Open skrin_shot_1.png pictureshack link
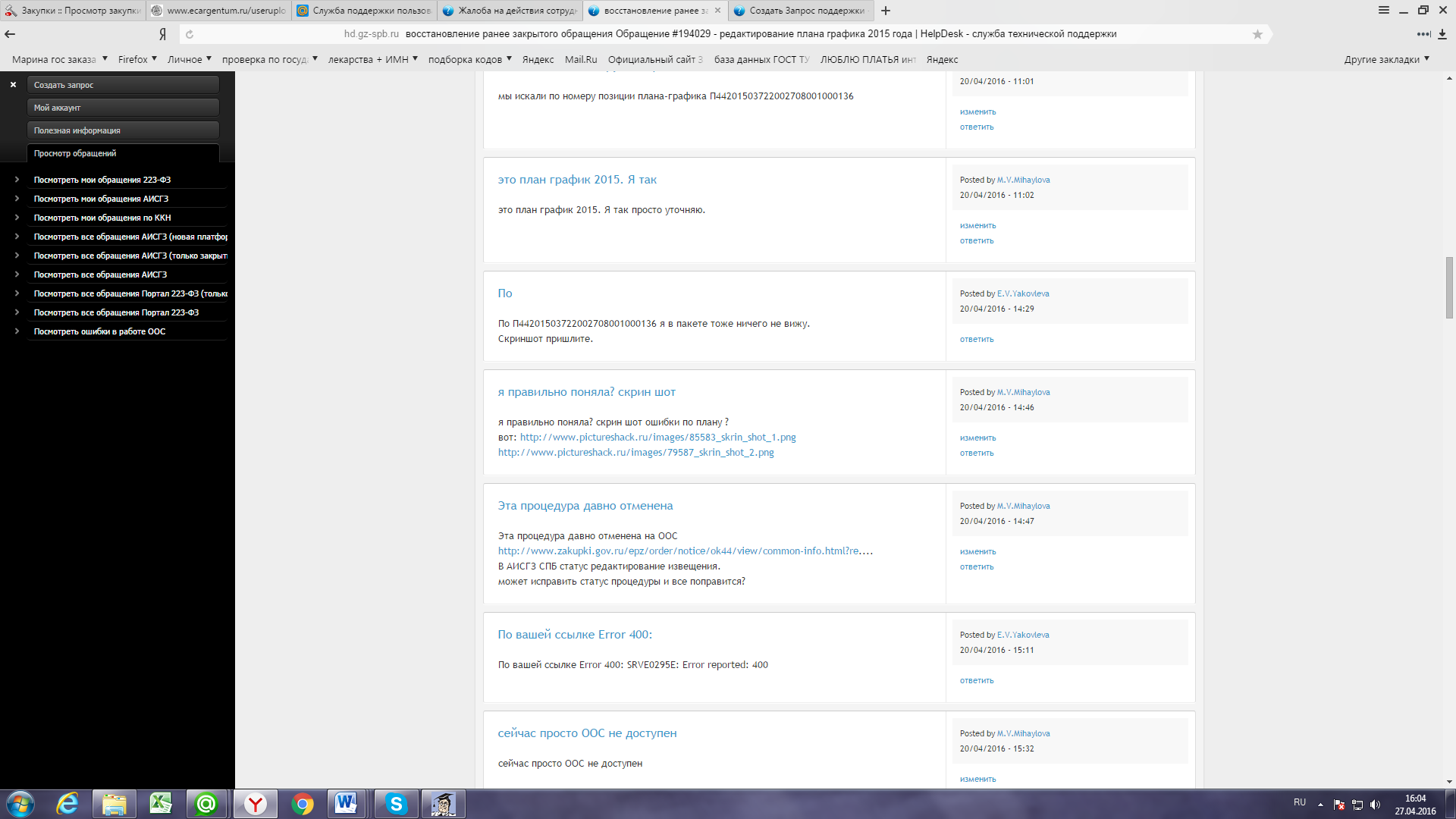 click(657, 438)
